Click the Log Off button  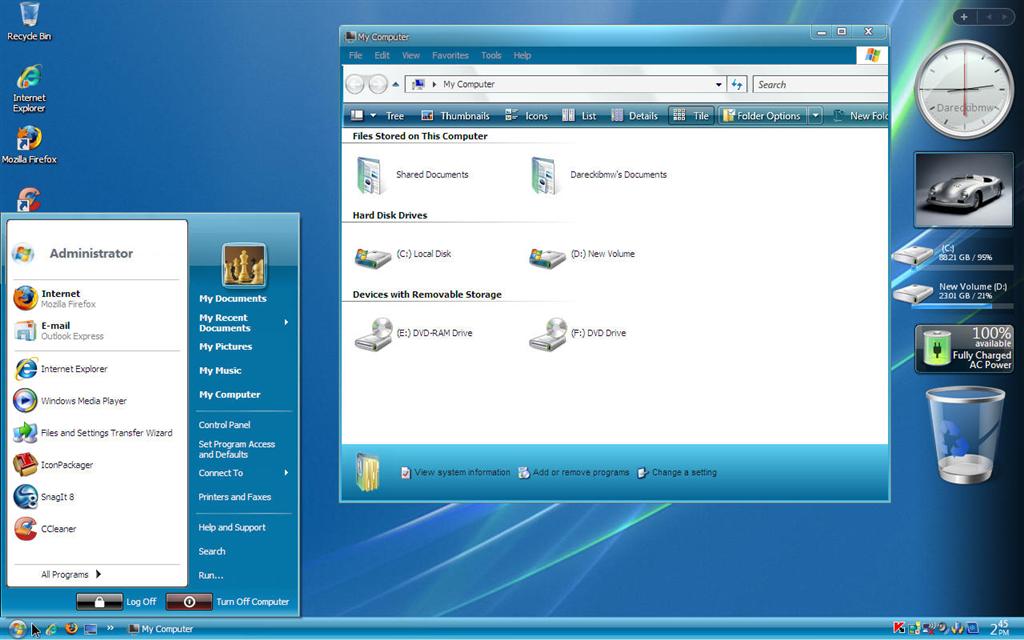(x=116, y=601)
